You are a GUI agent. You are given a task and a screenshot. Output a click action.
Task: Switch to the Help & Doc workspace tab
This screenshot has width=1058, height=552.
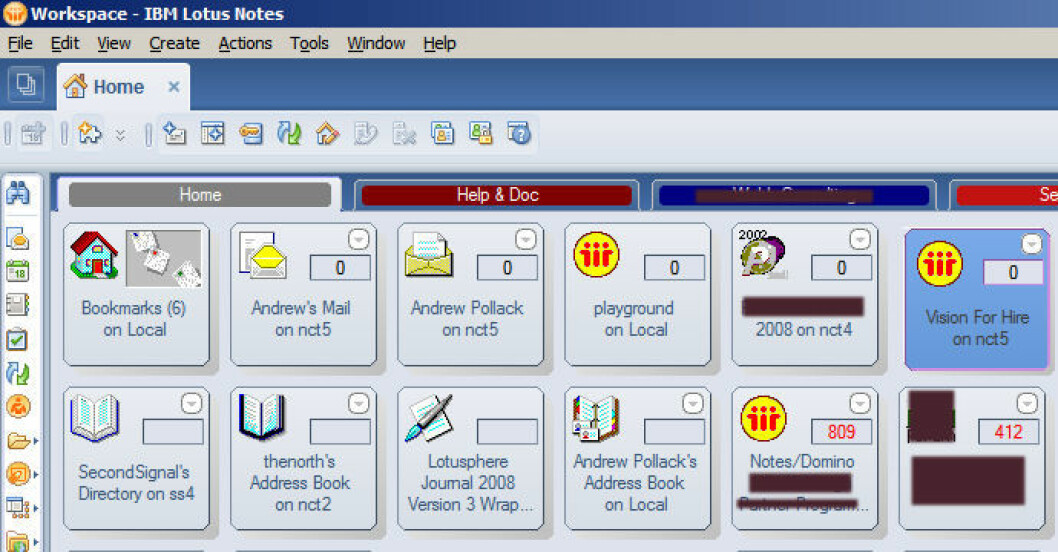[x=497, y=195]
